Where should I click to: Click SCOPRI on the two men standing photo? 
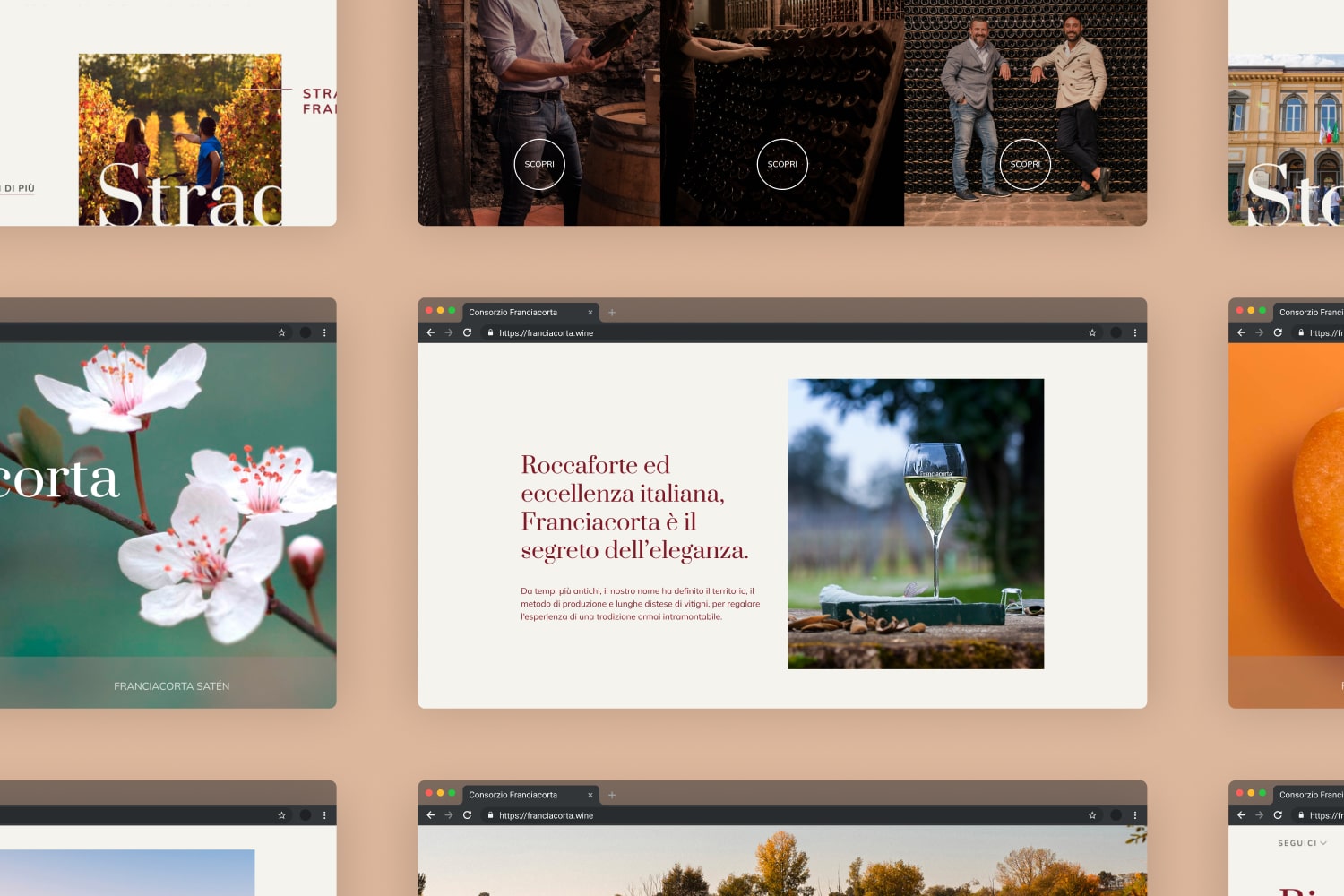(1025, 164)
